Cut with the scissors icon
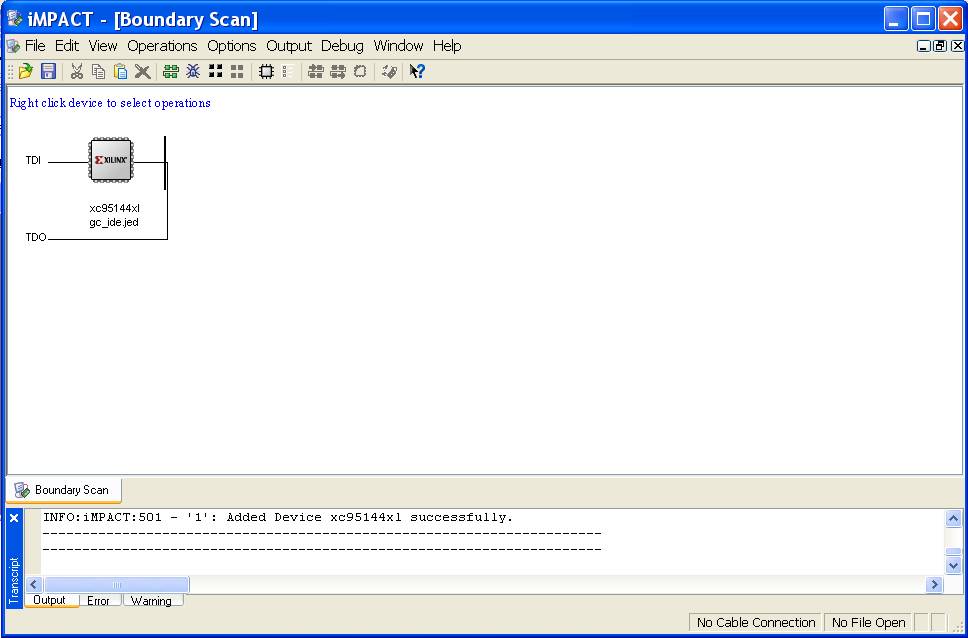The width and height of the screenshot is (968, 638). click(x=77, y=72)
